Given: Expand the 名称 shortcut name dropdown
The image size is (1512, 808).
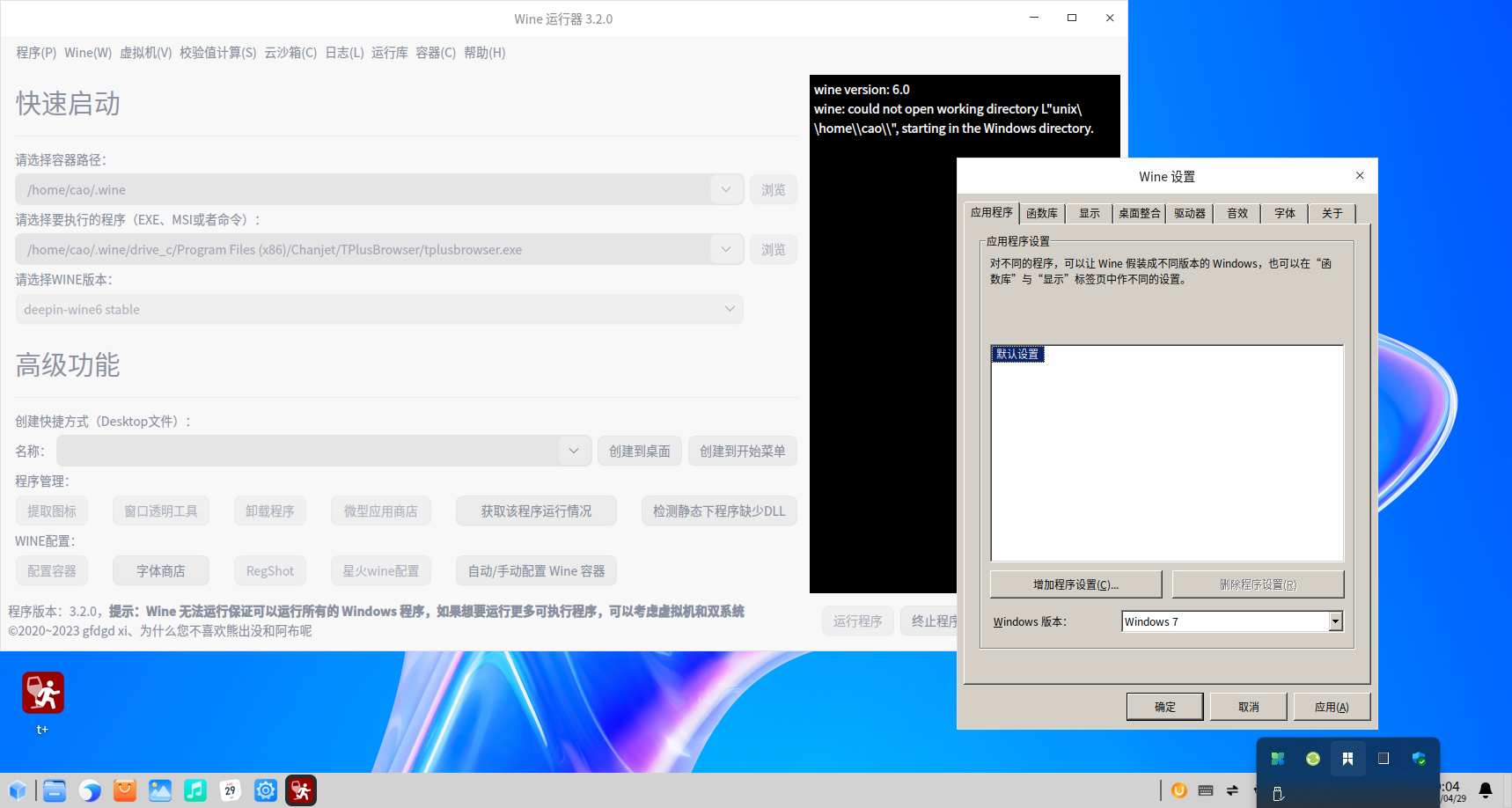Looking at the screenshot, I should 574,451.
